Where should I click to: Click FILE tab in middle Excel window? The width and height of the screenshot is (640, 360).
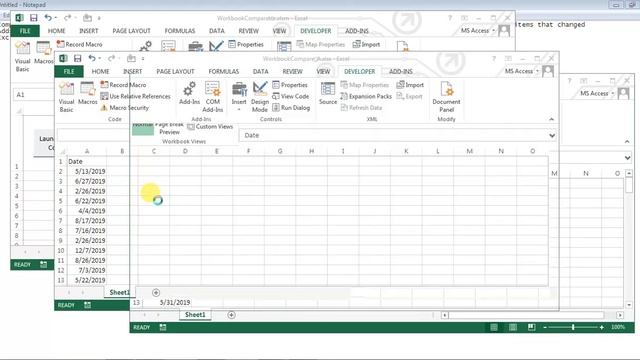(69, 71)
